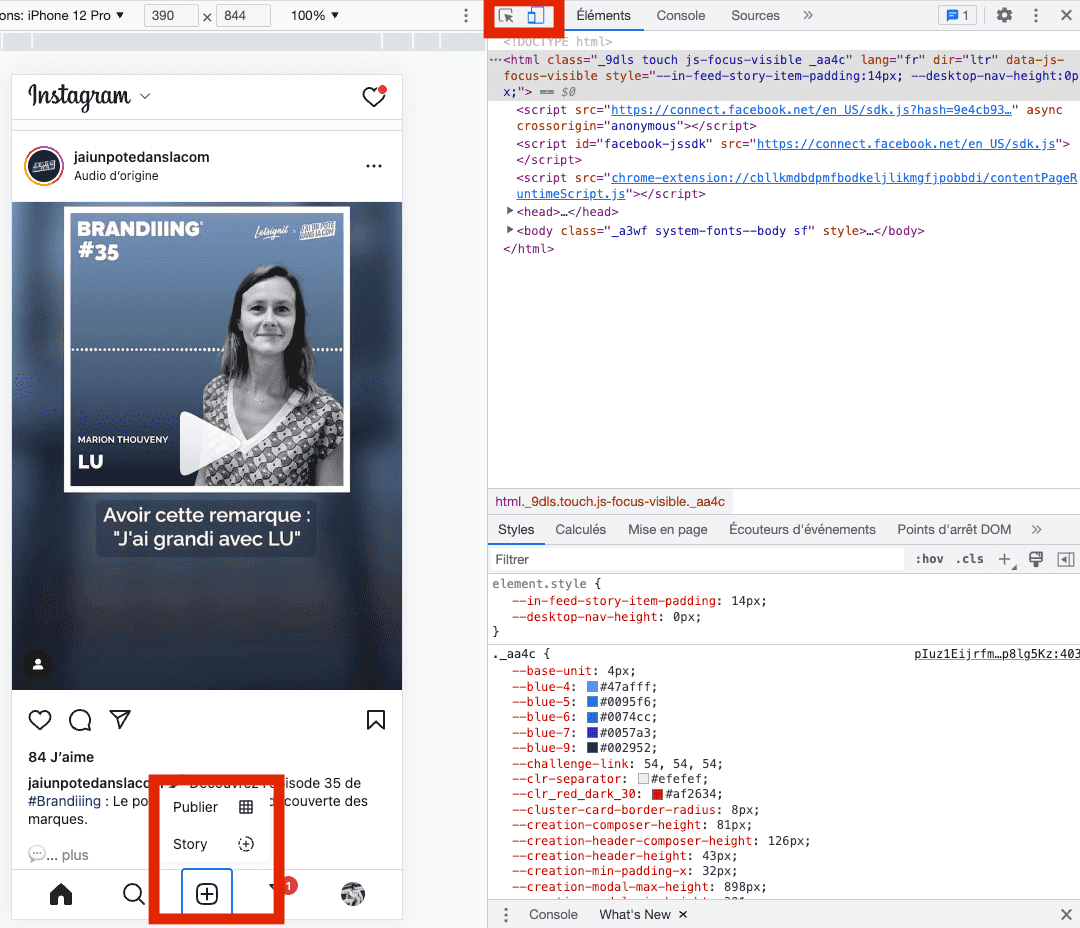Open DevTools settings gear
This screenshot has height=928, width=1080.
point(1004,15)
